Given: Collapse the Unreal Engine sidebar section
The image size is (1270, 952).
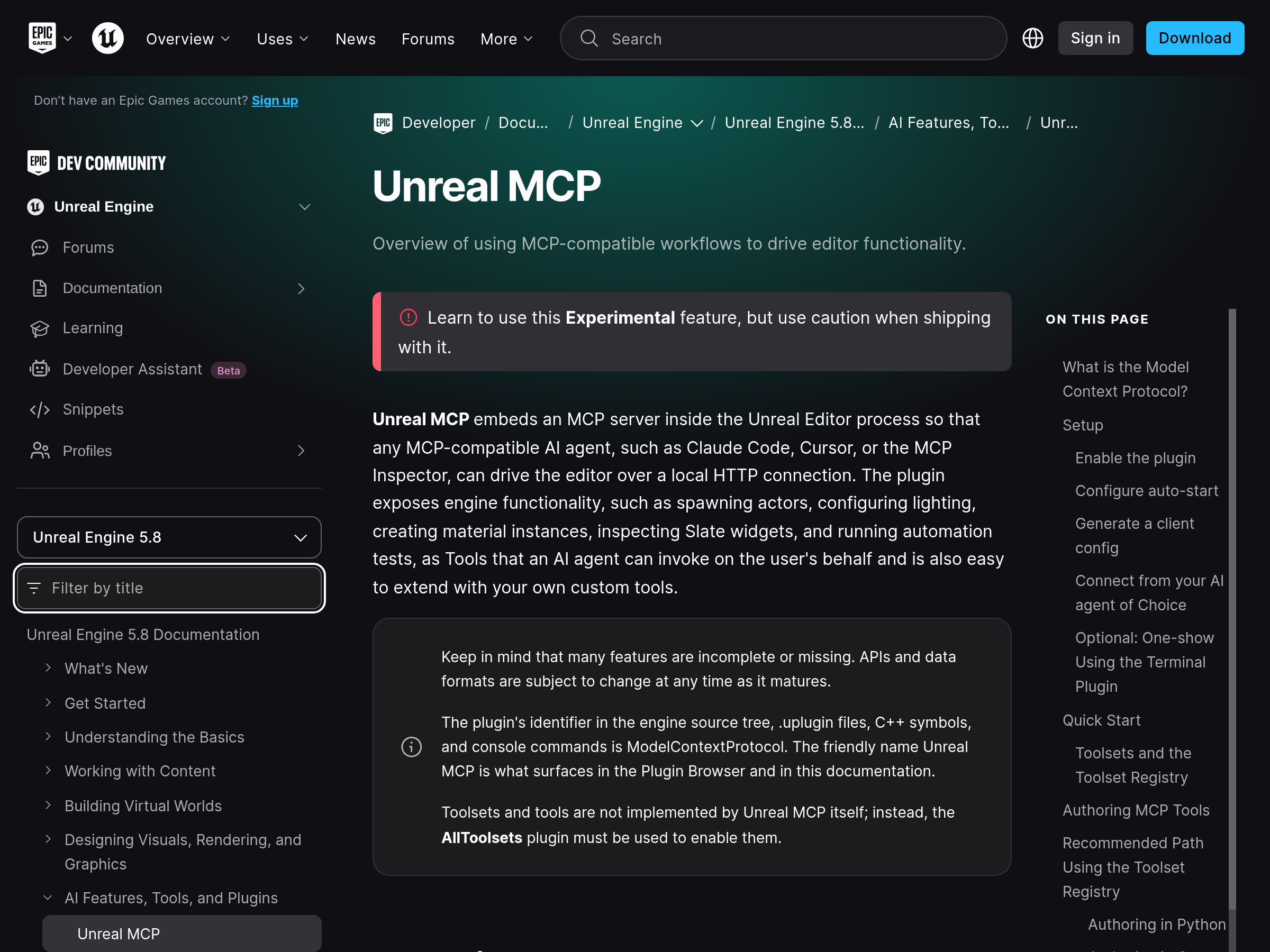Looking at the screenshot, I should [x=305, y=207].
